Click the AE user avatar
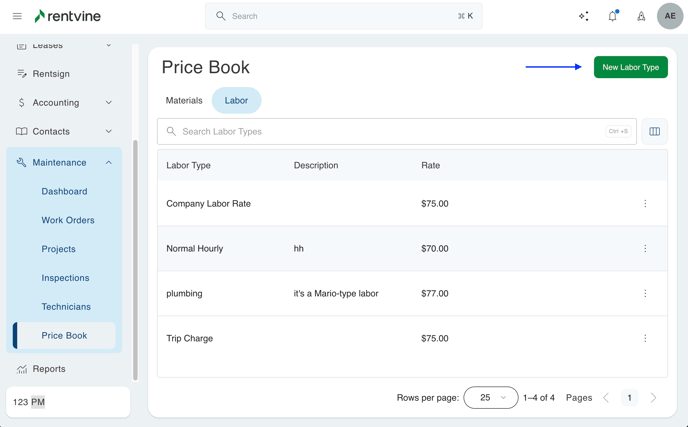Viewport: 688px width, 427px height. click(x=670, y=16)
